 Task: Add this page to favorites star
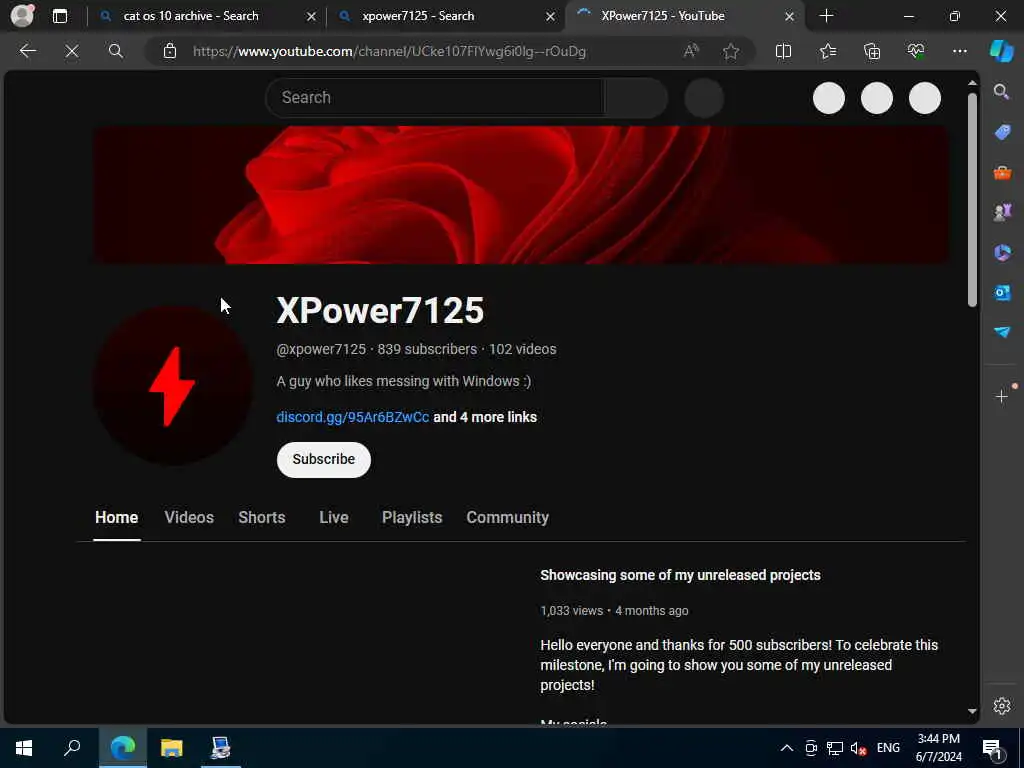(x=731, y=51)
